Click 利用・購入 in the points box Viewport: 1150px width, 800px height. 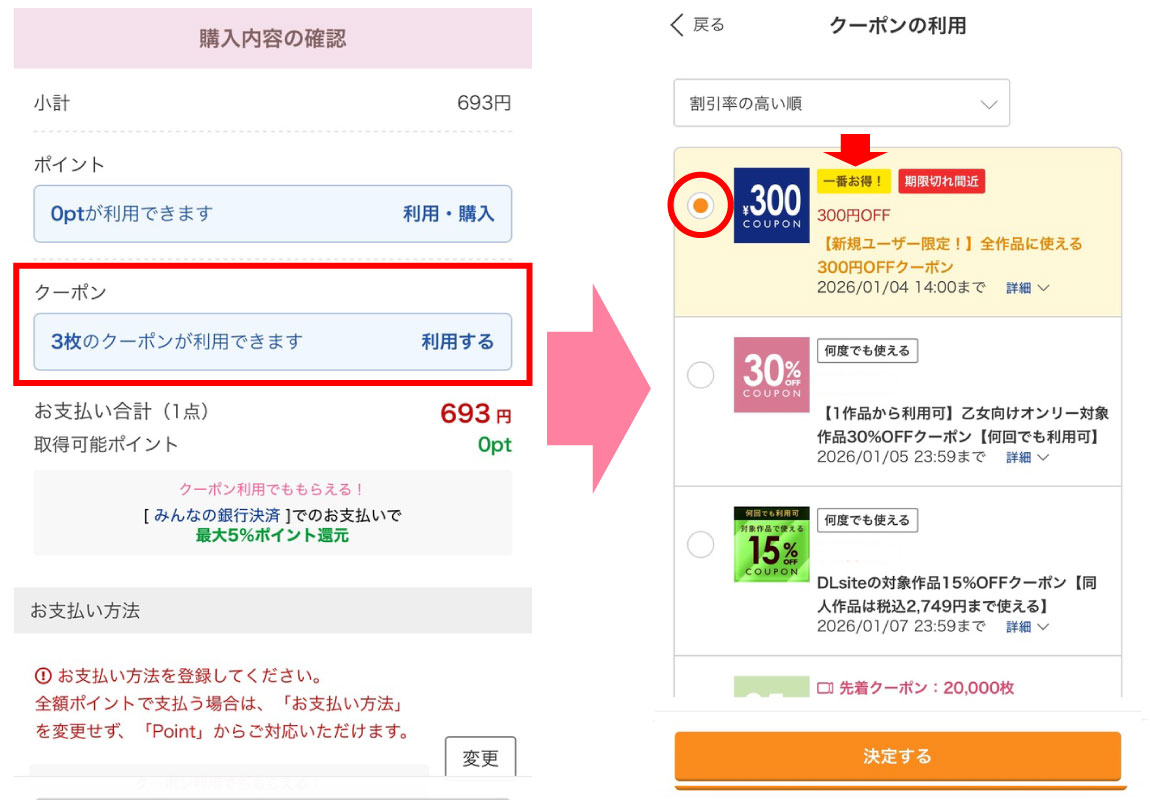[x=448, y=214]
